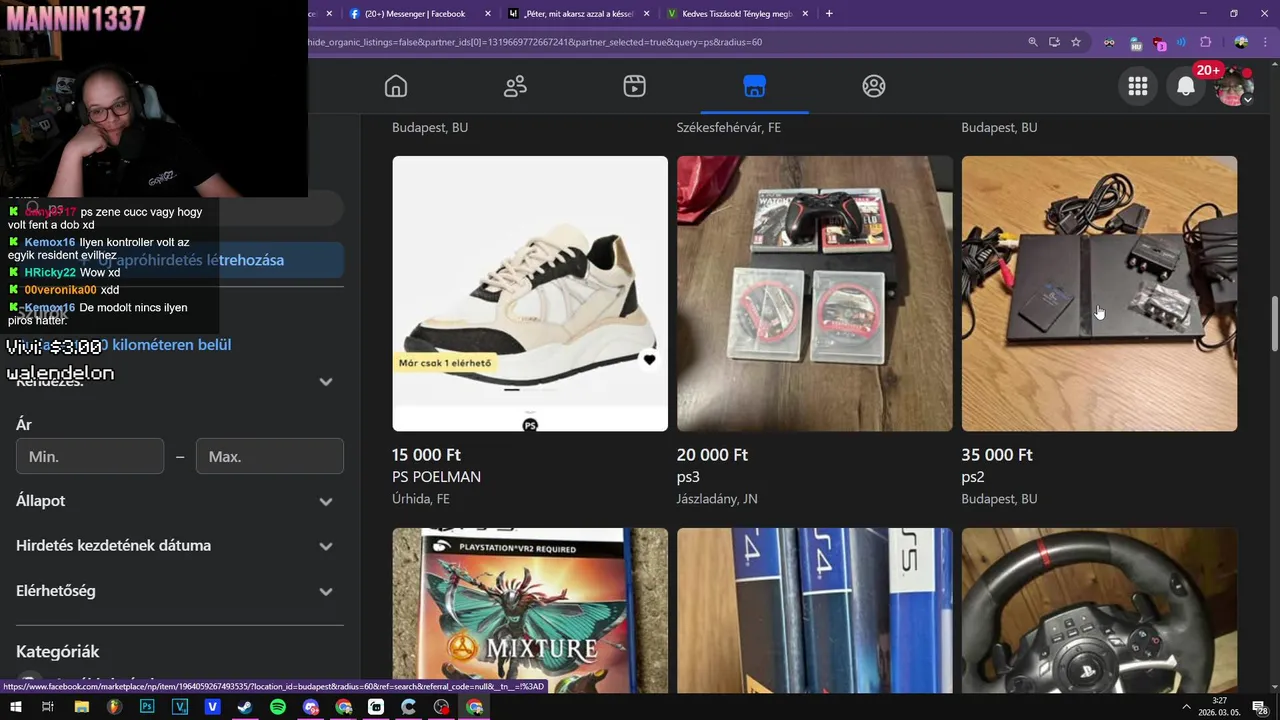Viewport: 1280px width, 720px height.
Task: Open the white sneaker listing thumbnail
Action: 530,293
